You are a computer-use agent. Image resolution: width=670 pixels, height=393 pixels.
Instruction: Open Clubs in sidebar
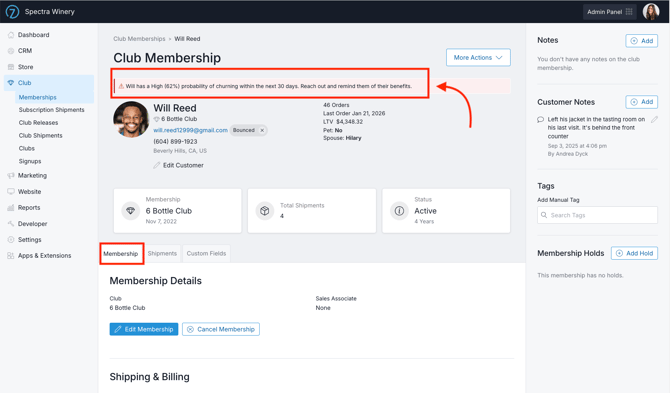pos(26,148)
